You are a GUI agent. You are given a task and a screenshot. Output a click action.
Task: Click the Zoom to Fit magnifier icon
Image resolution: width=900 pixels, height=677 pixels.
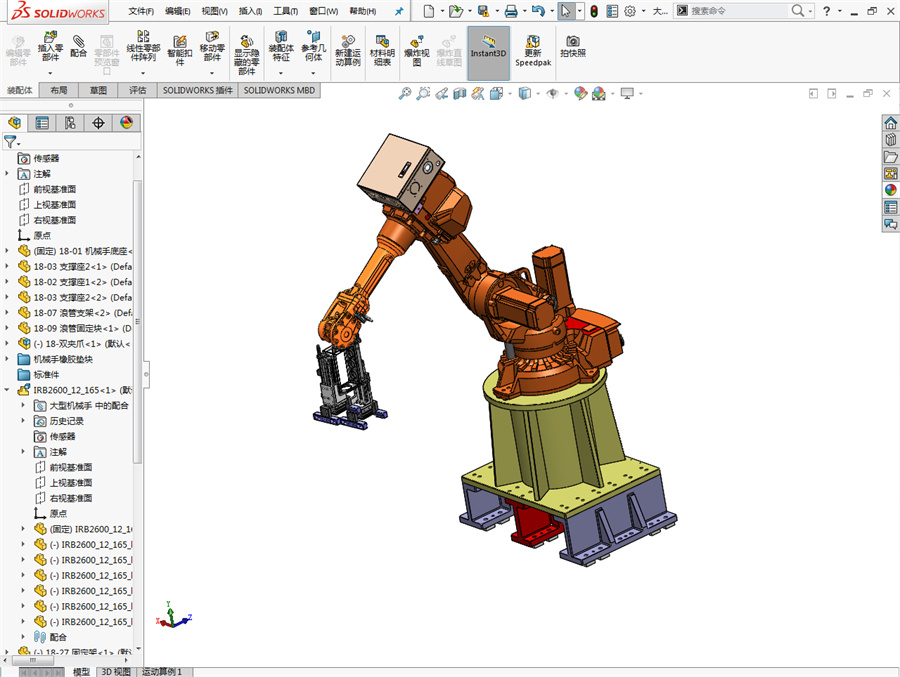click(405, 93)
